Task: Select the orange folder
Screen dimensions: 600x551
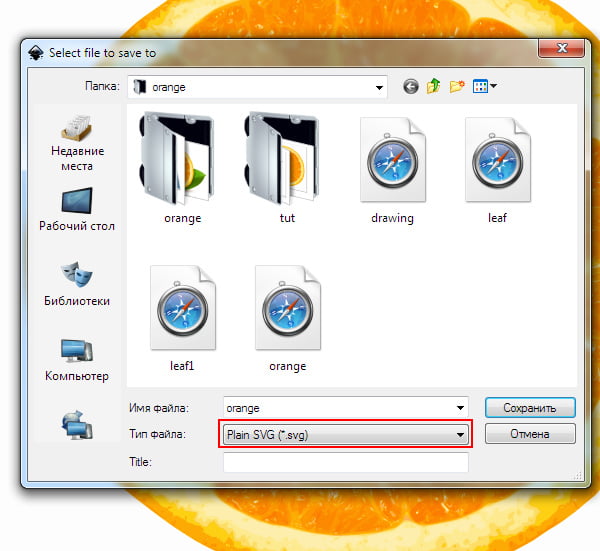Action: [176, 168]
